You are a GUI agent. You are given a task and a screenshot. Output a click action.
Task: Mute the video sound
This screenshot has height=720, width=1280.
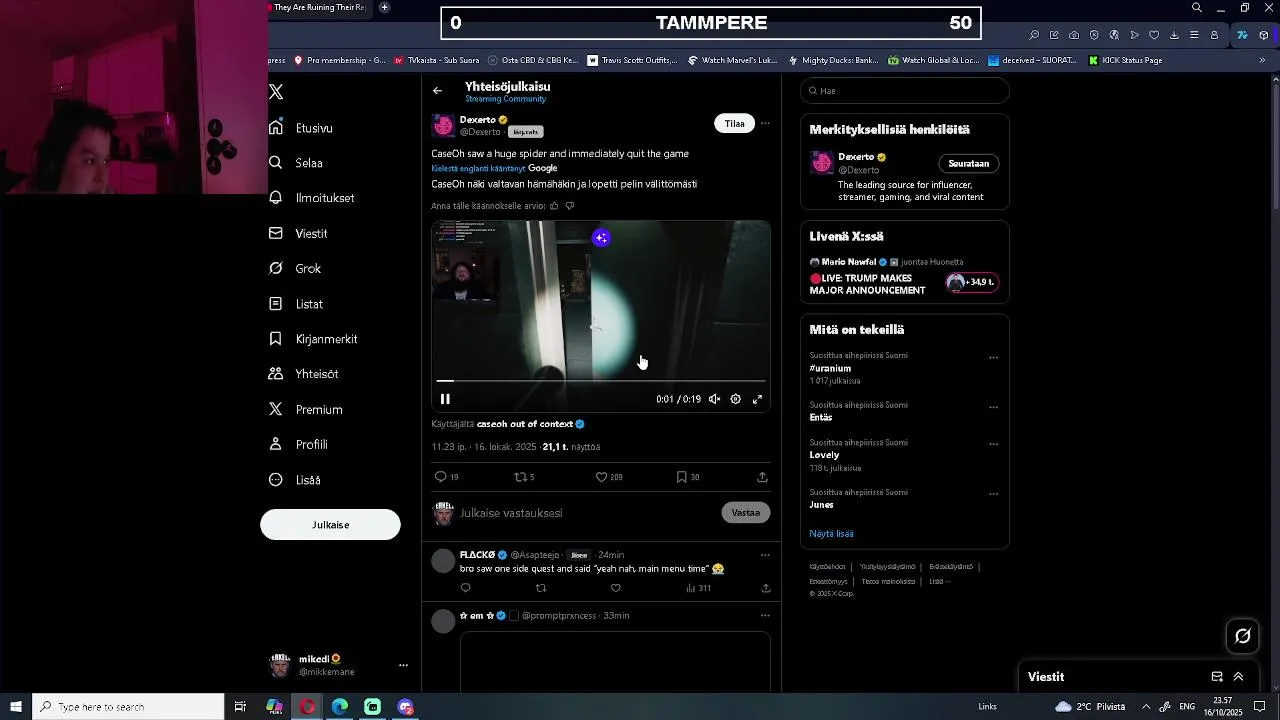pos(714,399)
